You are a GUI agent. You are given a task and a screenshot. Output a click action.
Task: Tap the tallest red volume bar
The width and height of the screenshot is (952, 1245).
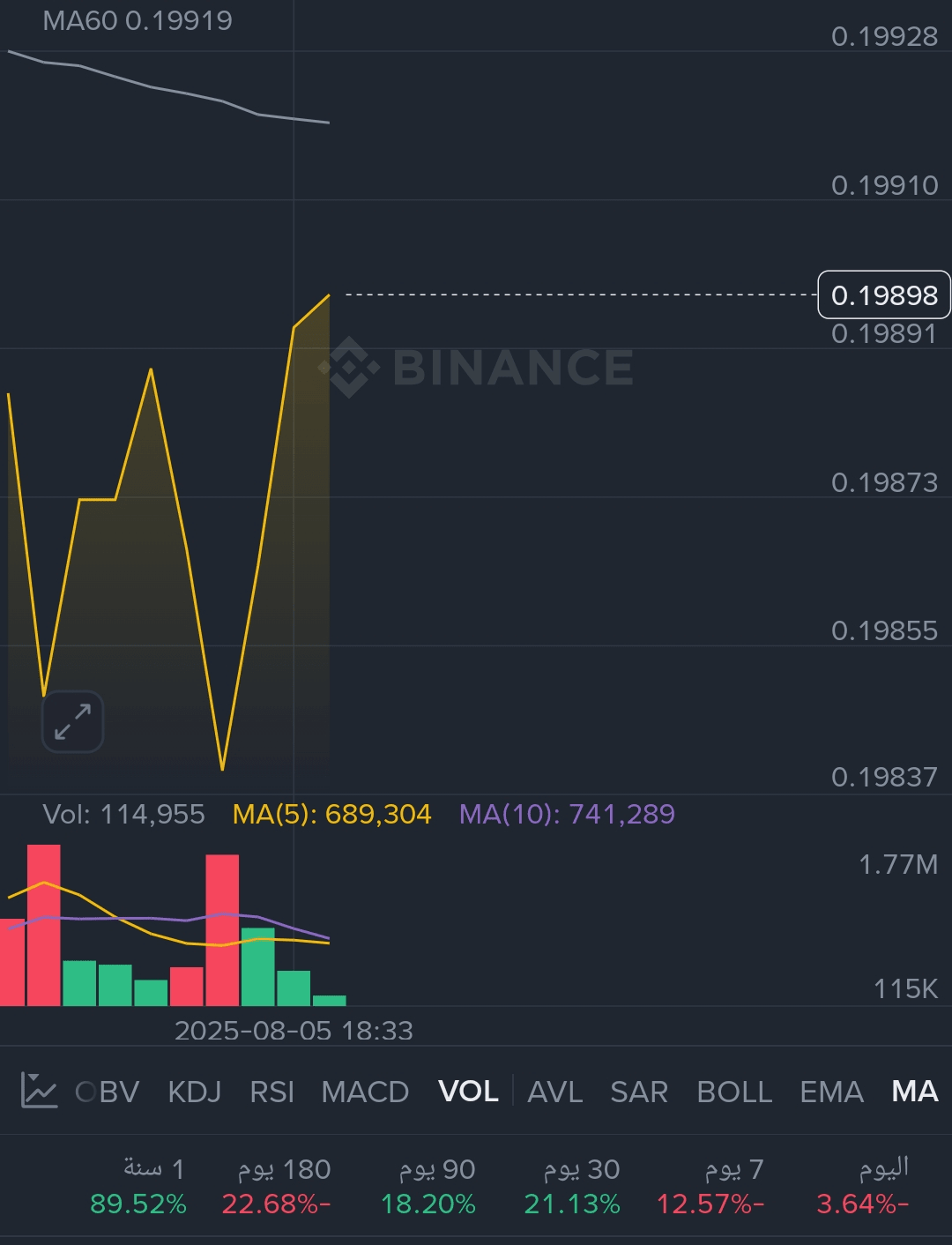coord(44,924)
